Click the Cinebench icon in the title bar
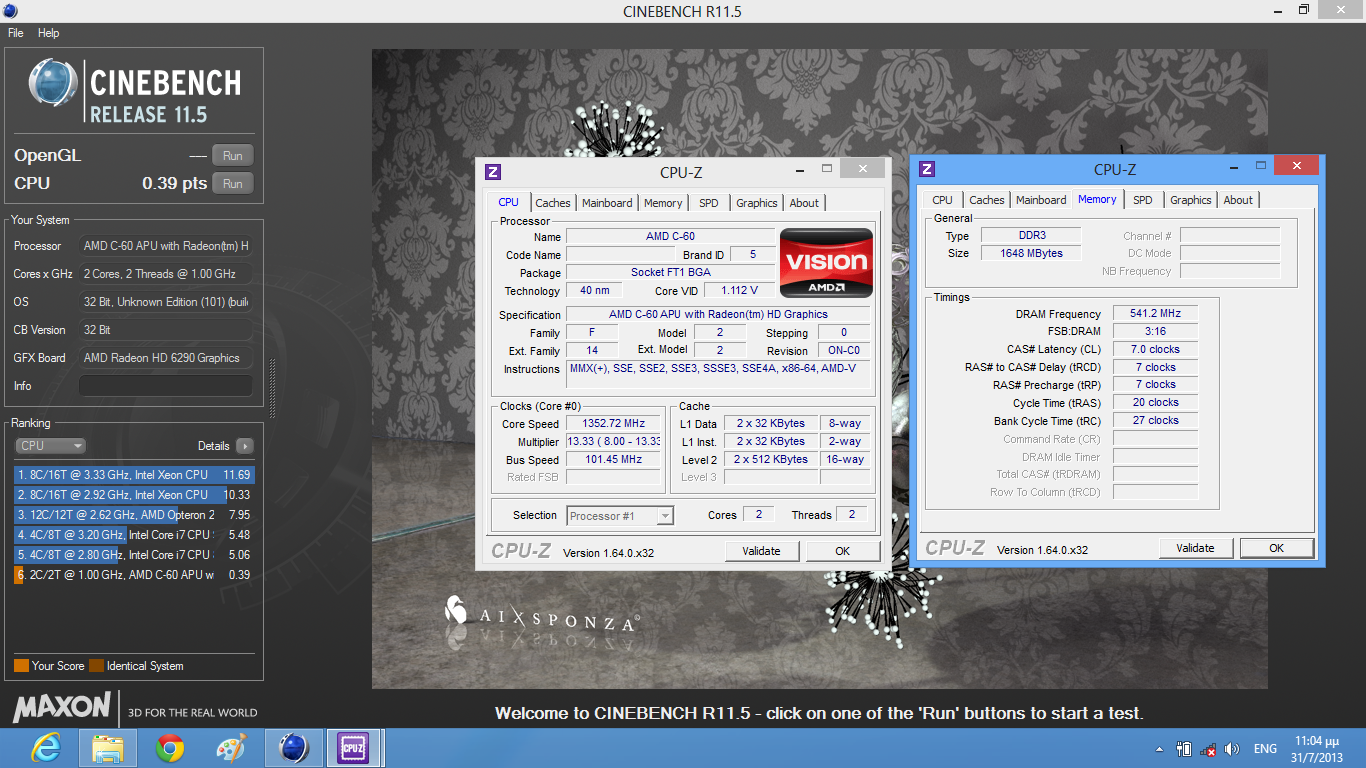 click(10, 11)
